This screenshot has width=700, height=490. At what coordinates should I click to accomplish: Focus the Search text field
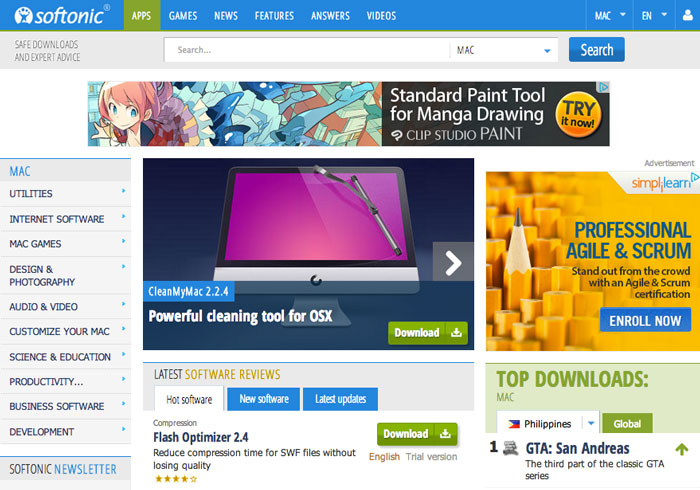(307, 50)
